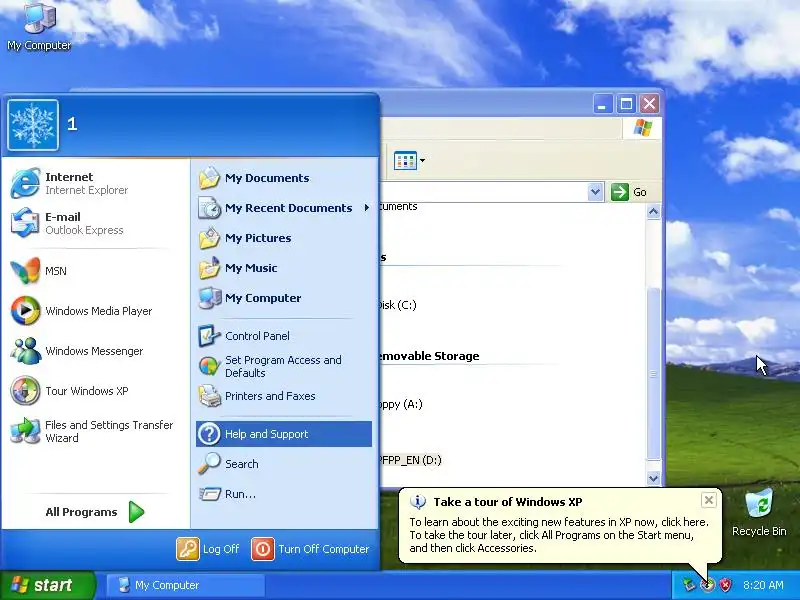Click the snowflake user account picture
The image size is (800, 600).
click(x=33, y=125)
